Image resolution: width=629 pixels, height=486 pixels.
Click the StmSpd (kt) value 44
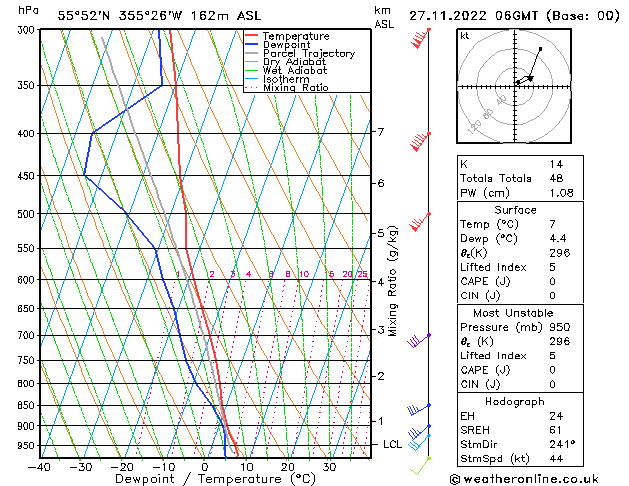click(556, 459)
